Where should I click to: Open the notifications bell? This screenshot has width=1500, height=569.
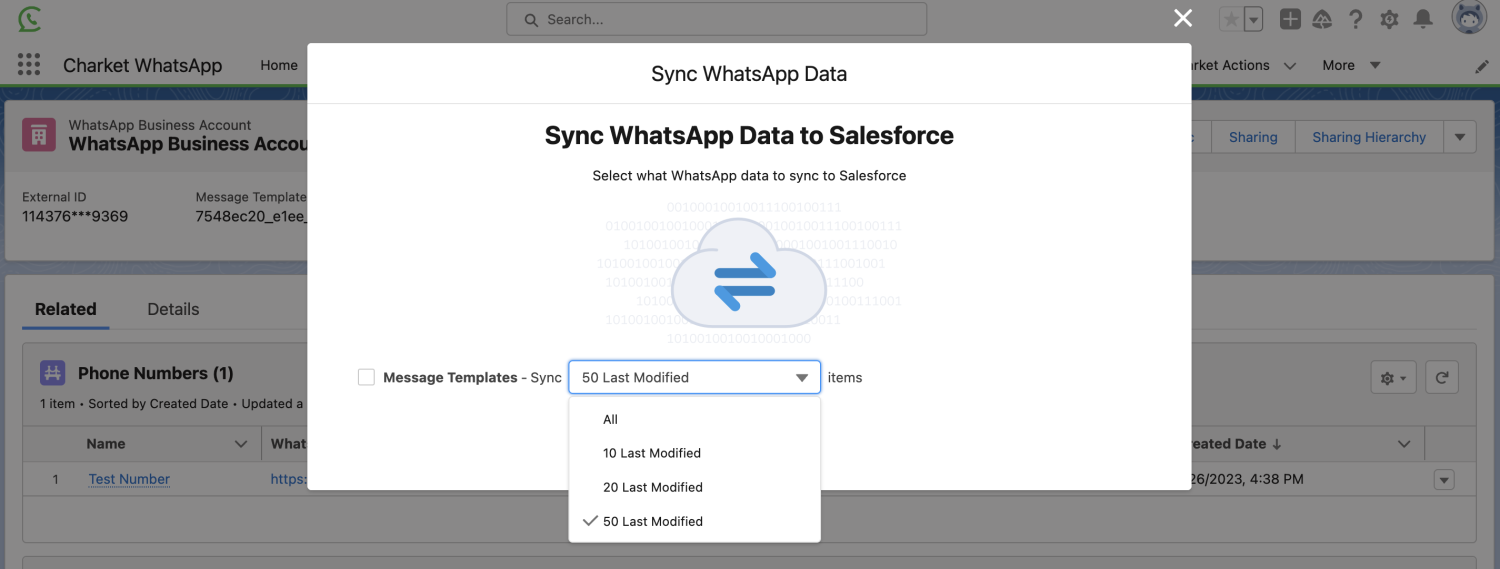pos(1423,19)
